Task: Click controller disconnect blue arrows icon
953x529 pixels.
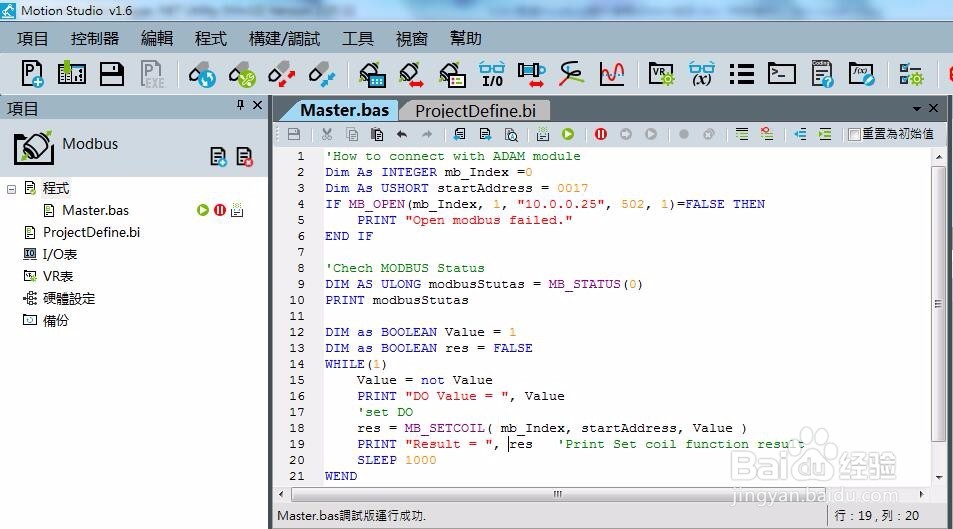Action: click(x=322, y=74)
